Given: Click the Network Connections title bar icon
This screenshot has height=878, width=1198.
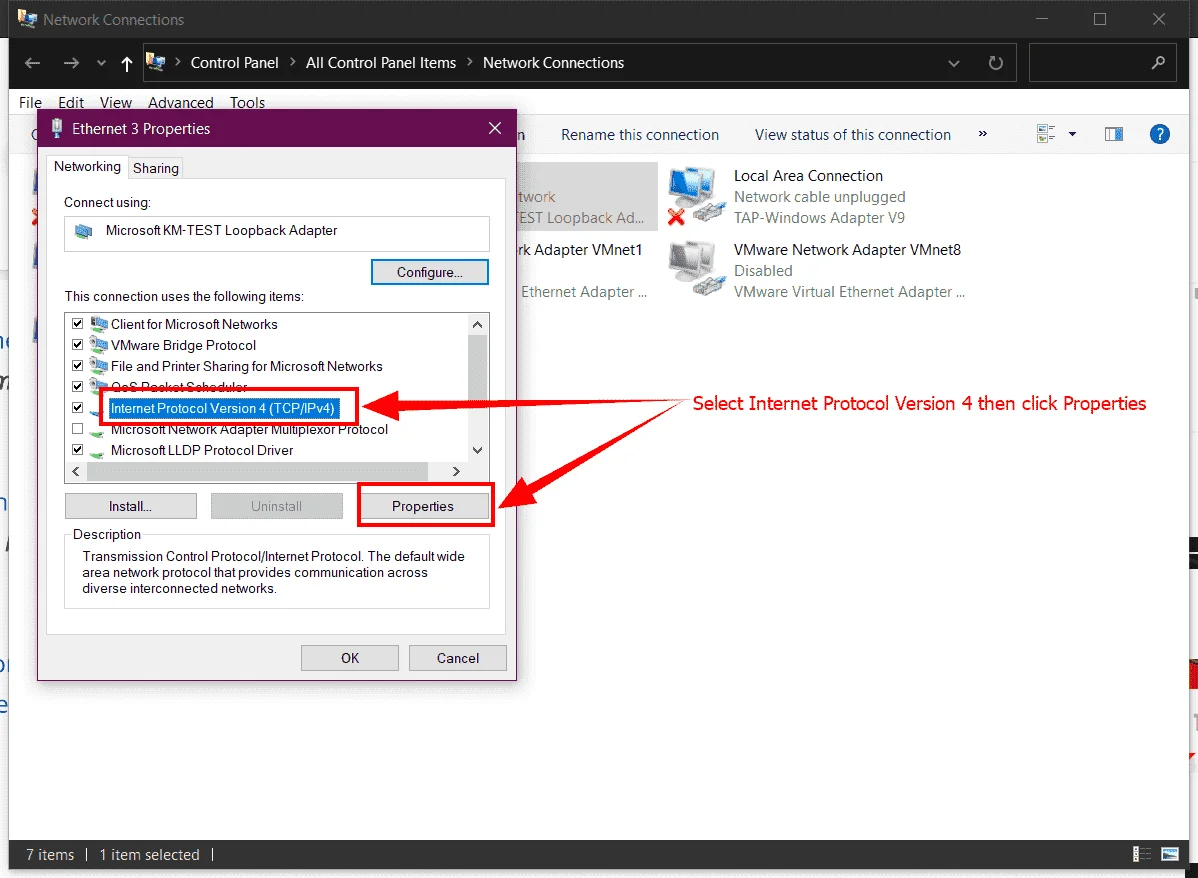Looking at the screenshot, I should (x=27, y=18).
